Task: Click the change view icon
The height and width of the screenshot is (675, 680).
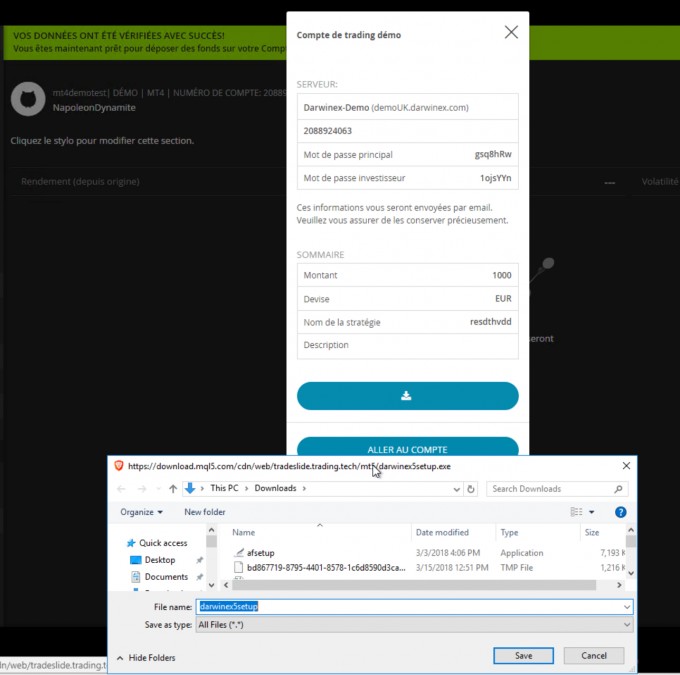Action: click(576, 512)
